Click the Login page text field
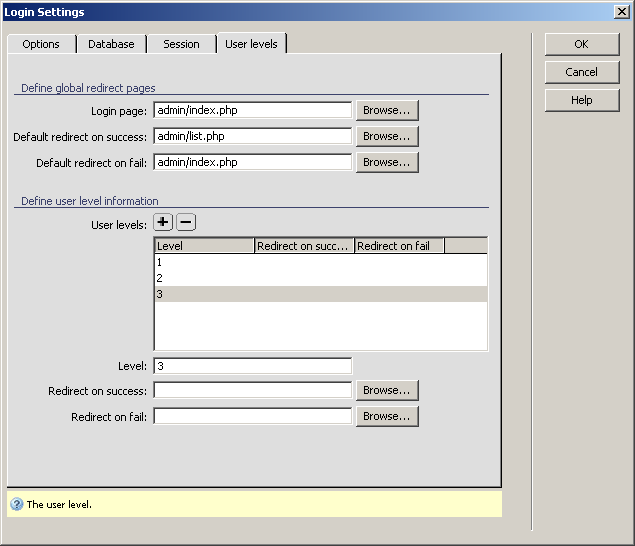This screenshot has height=546, width=635. point(252,110)
